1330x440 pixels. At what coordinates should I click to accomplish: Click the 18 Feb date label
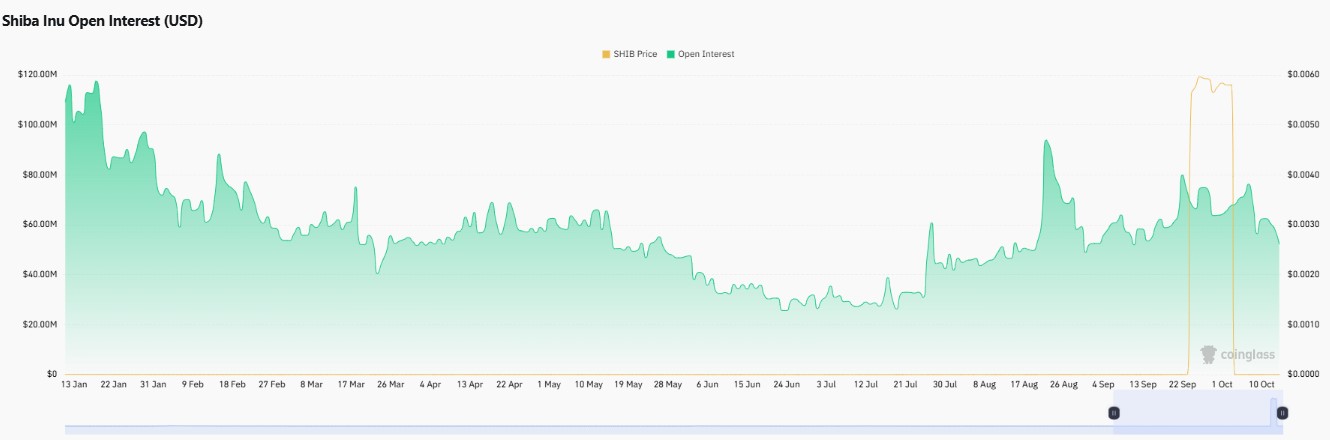(x=231, y=384)
